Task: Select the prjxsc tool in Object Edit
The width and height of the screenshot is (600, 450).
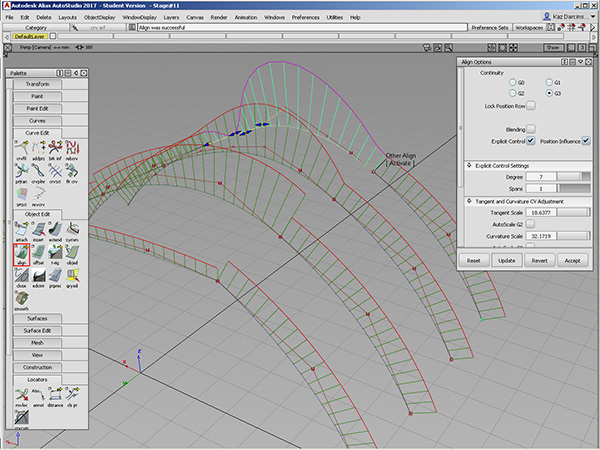Action: point(55,277)
